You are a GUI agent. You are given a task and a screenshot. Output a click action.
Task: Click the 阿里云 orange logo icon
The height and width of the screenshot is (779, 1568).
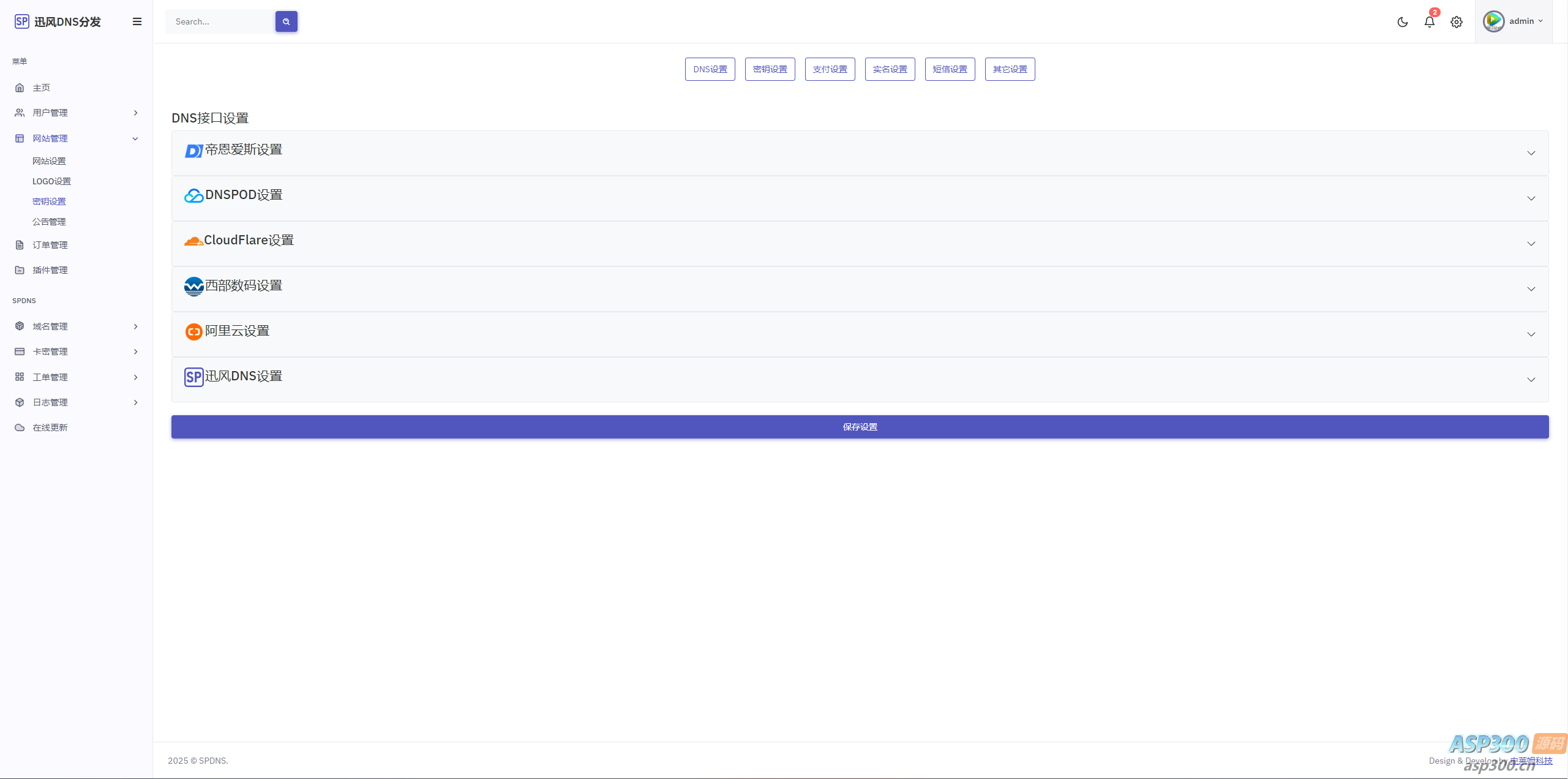tap(193, 332)
